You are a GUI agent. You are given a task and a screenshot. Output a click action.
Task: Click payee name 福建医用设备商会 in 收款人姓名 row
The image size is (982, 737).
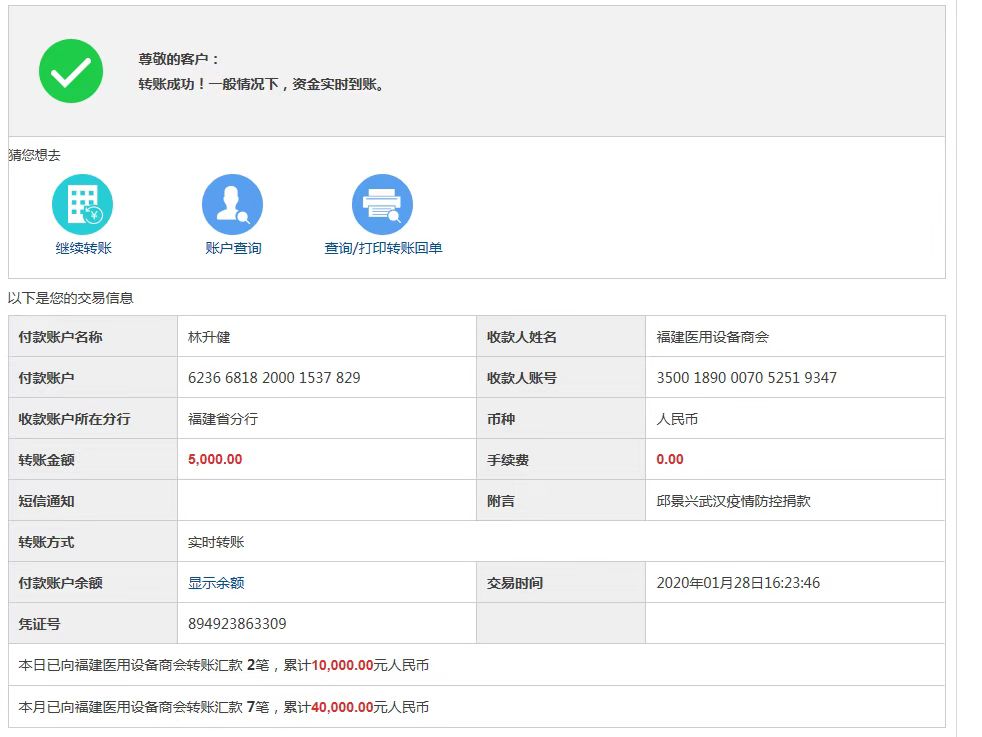(712, 337)
